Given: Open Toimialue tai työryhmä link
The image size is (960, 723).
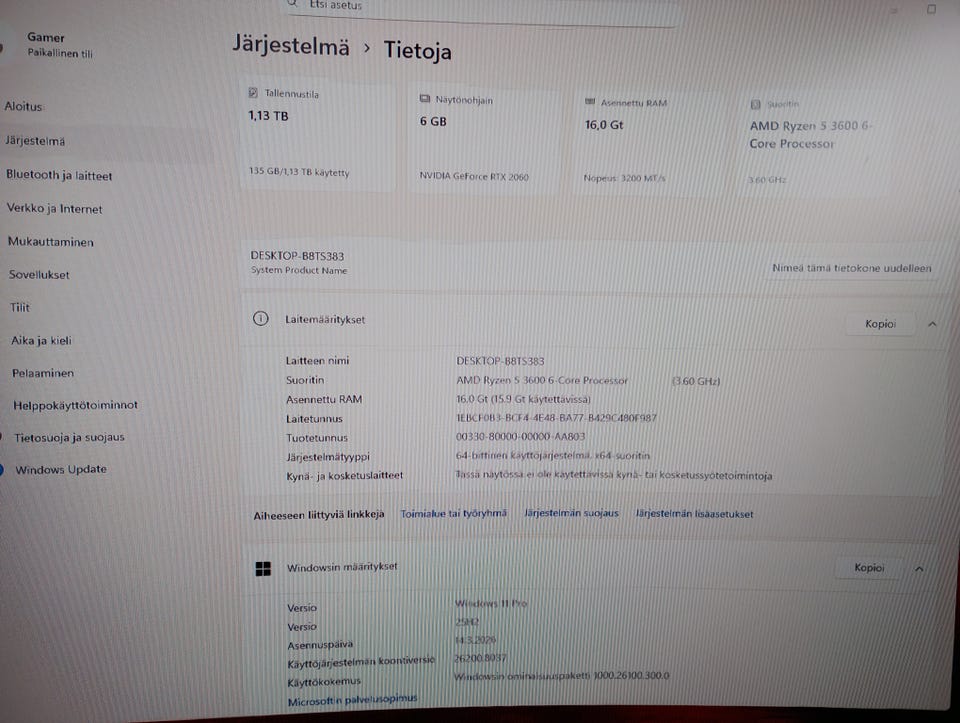Looking at the screenshot, I should pos(454,513).
